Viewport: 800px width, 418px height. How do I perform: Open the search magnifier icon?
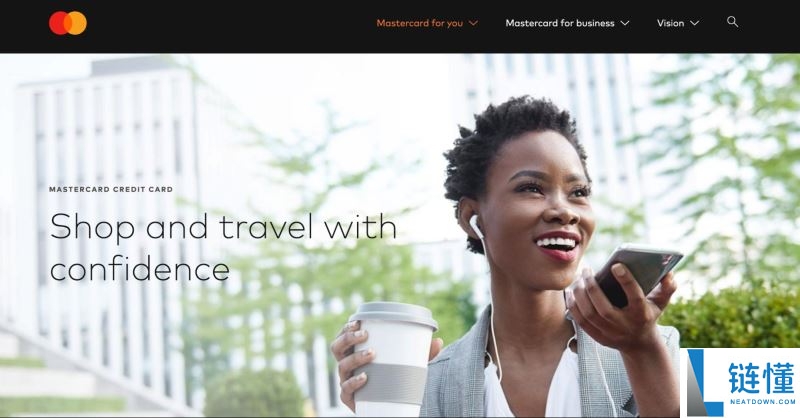pyautogui.click(x=732, y=22)
